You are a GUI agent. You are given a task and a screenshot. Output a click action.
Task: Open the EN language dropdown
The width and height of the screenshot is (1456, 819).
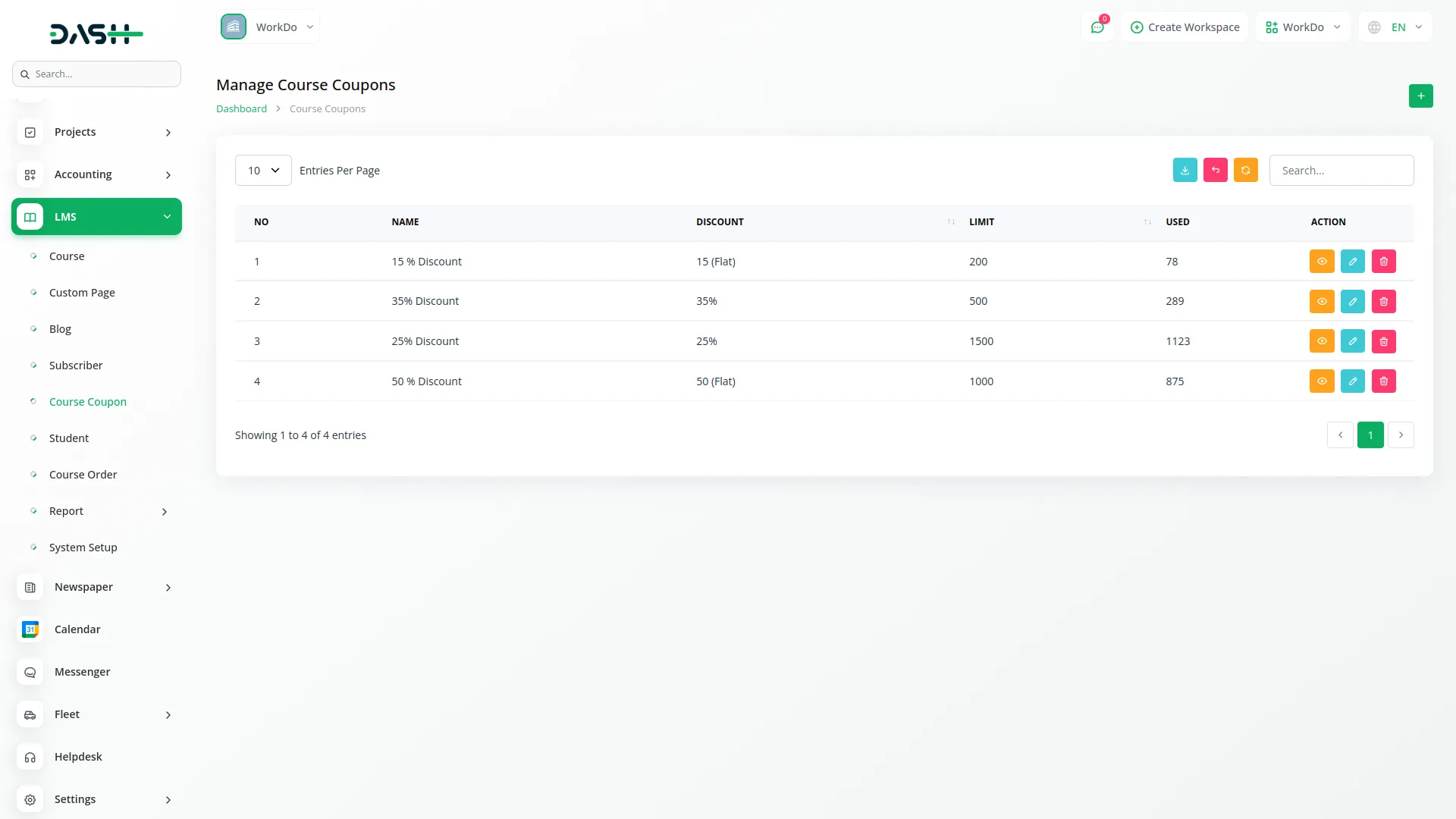tap(1396, 27)
